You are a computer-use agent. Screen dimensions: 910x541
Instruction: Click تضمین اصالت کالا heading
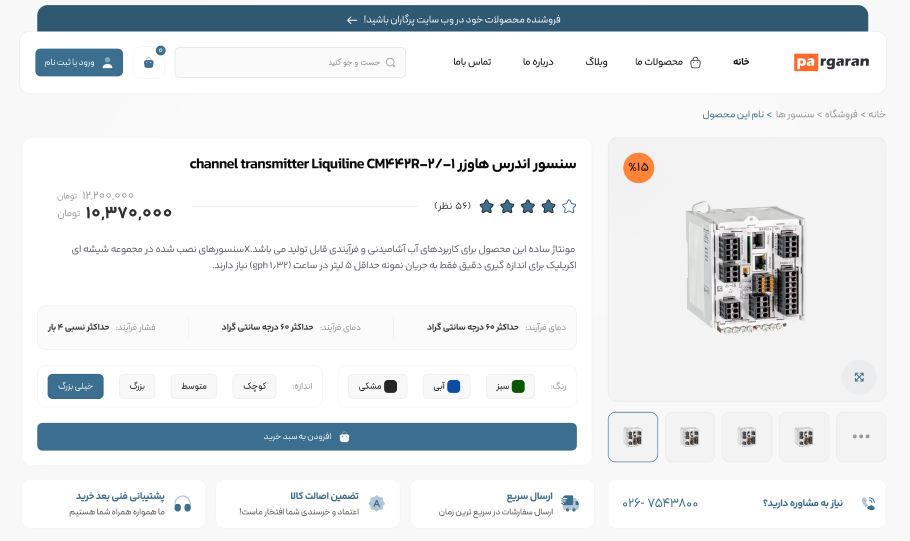coord(324,496)
